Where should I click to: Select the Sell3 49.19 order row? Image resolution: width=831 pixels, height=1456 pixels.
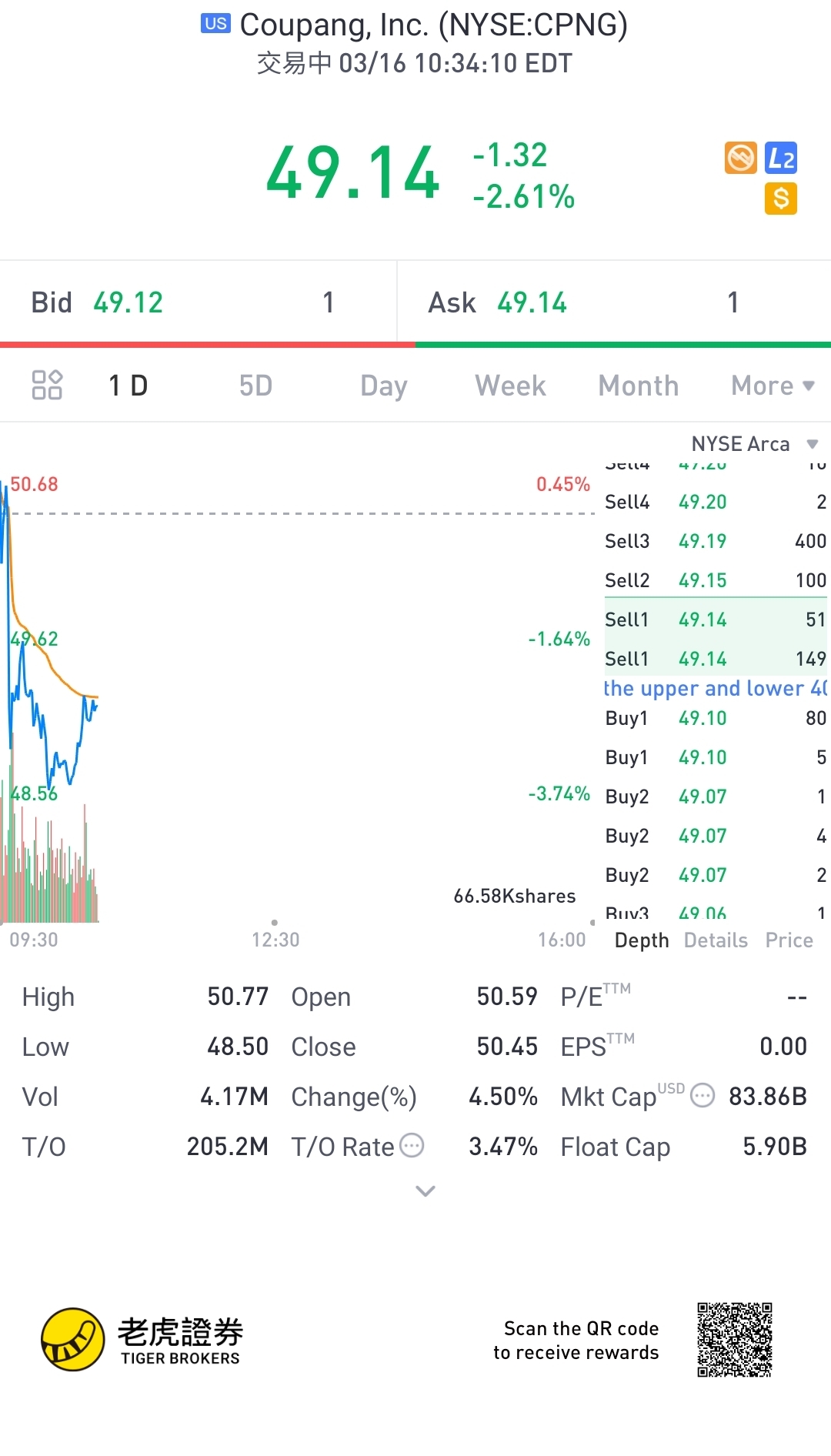(716, 541)
